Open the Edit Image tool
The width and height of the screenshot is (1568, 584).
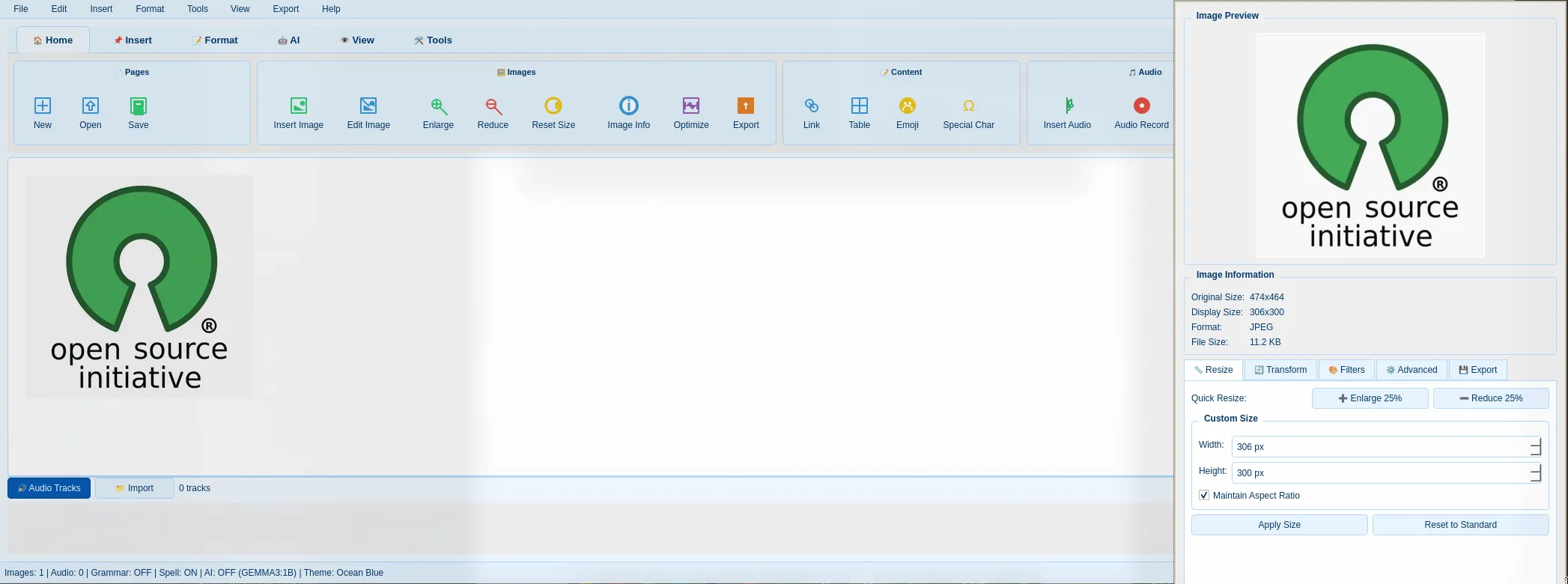tap(368, 106)
